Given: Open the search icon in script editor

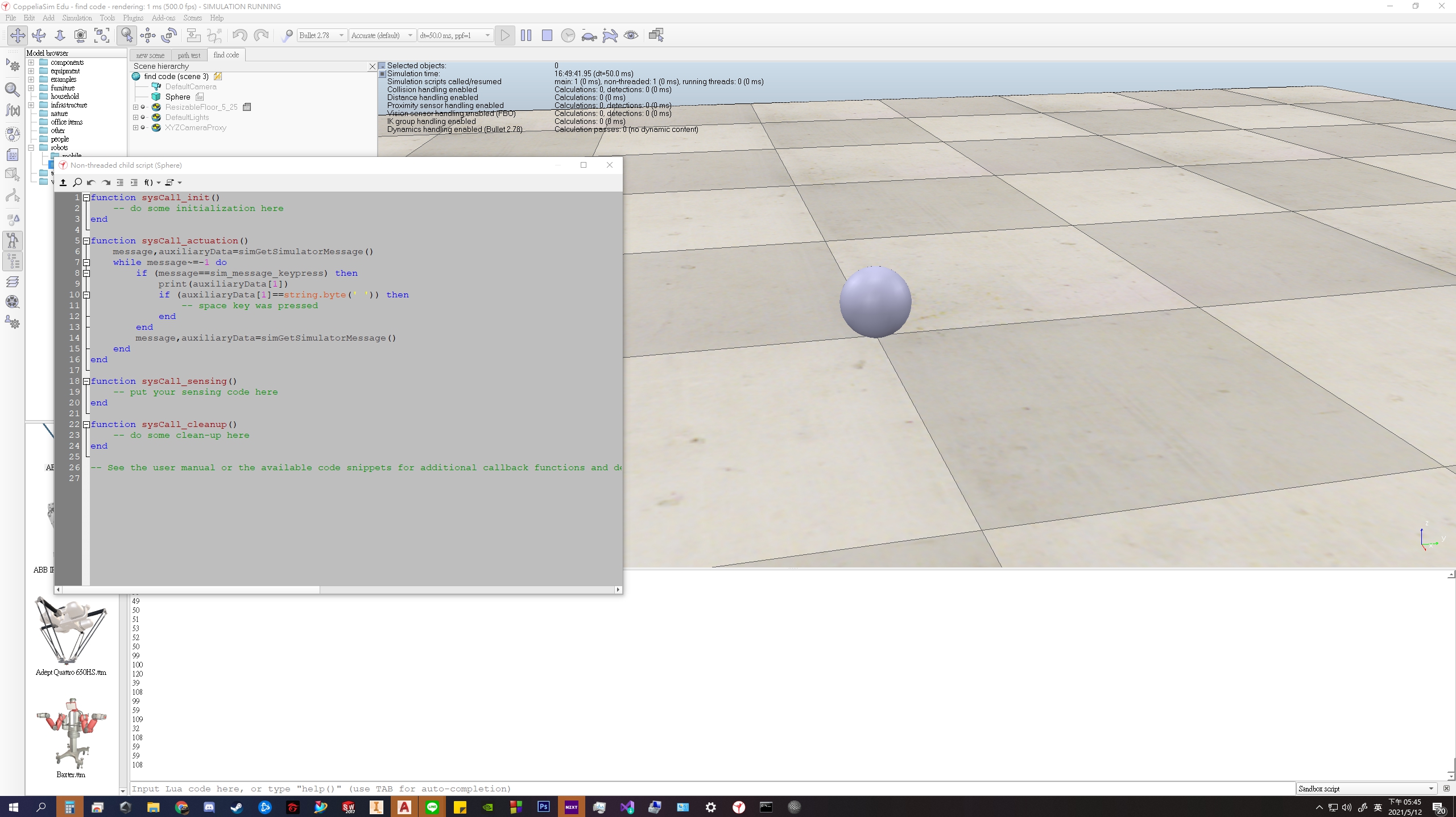Looking at the screenshot, I should 77,183.
